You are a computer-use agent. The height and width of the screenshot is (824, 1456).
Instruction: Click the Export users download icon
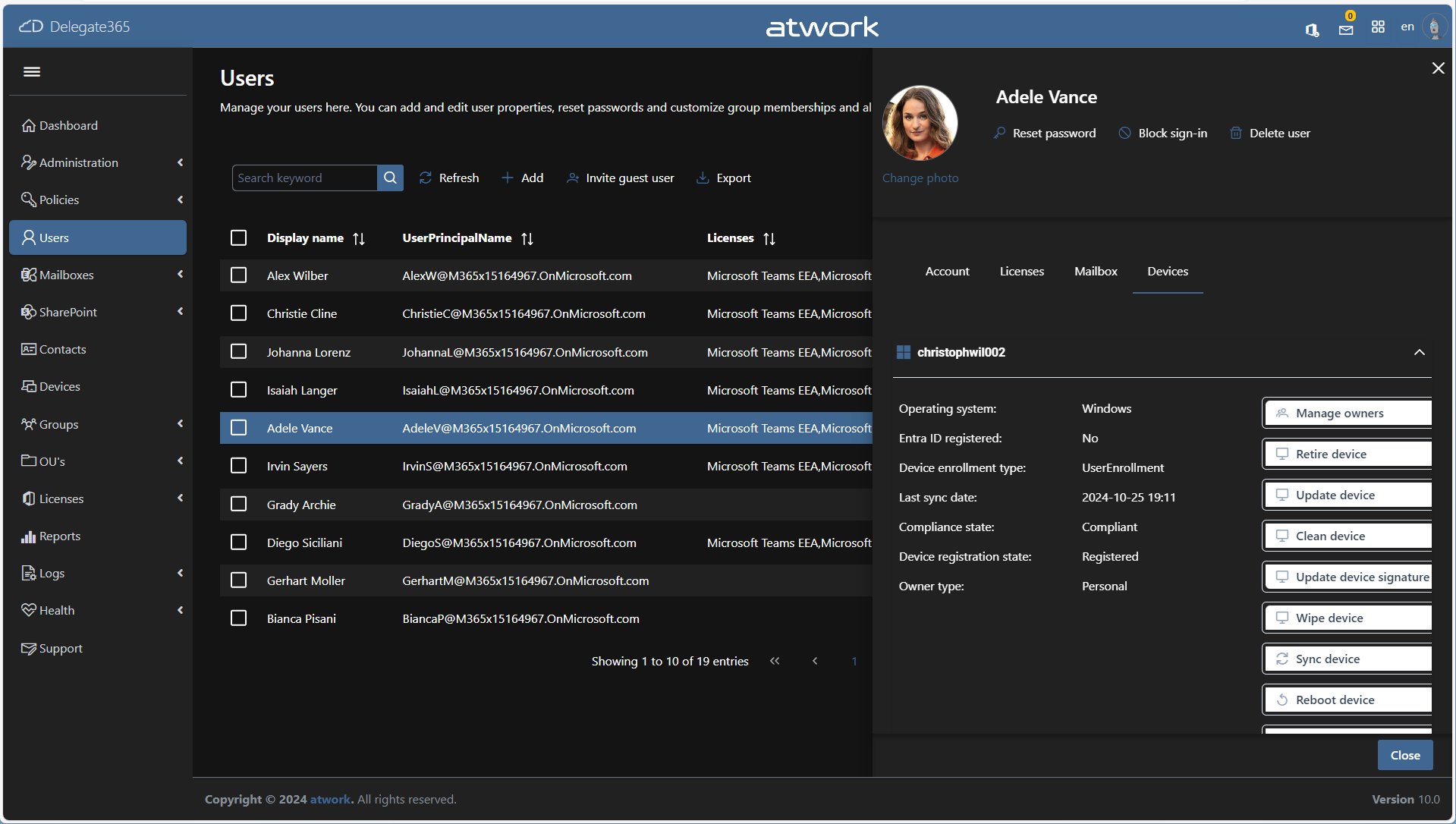703,178
